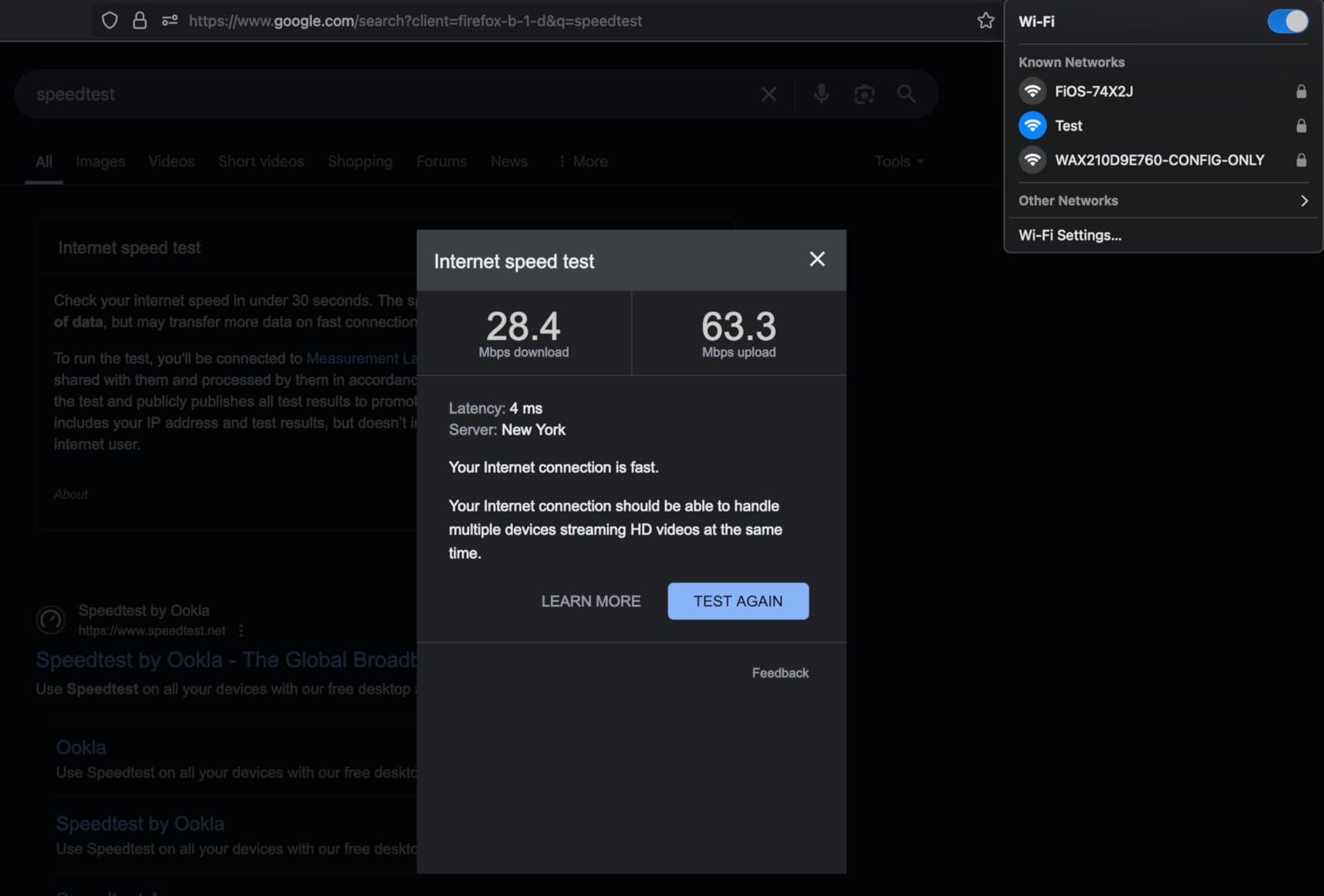Clear the search box with the X icon
Screen dimensions: 1324x896
(x=768, y=94)
